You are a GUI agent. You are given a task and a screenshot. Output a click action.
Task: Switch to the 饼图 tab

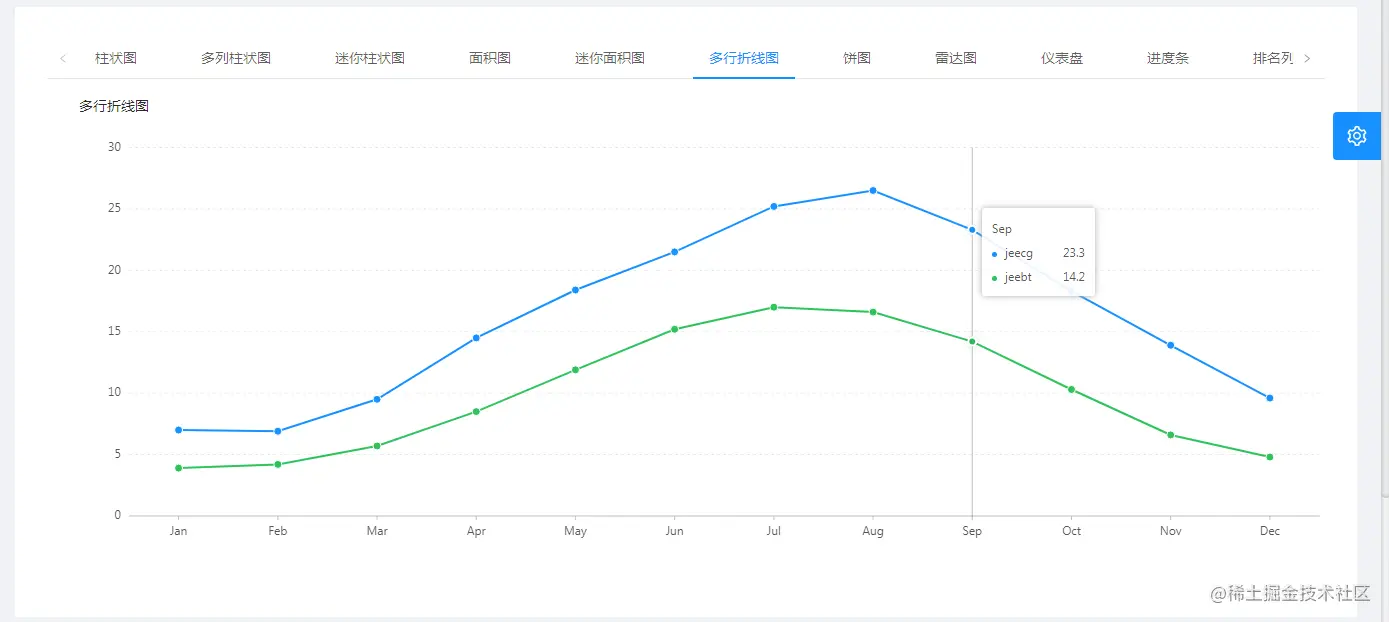(x=855, y=58)
